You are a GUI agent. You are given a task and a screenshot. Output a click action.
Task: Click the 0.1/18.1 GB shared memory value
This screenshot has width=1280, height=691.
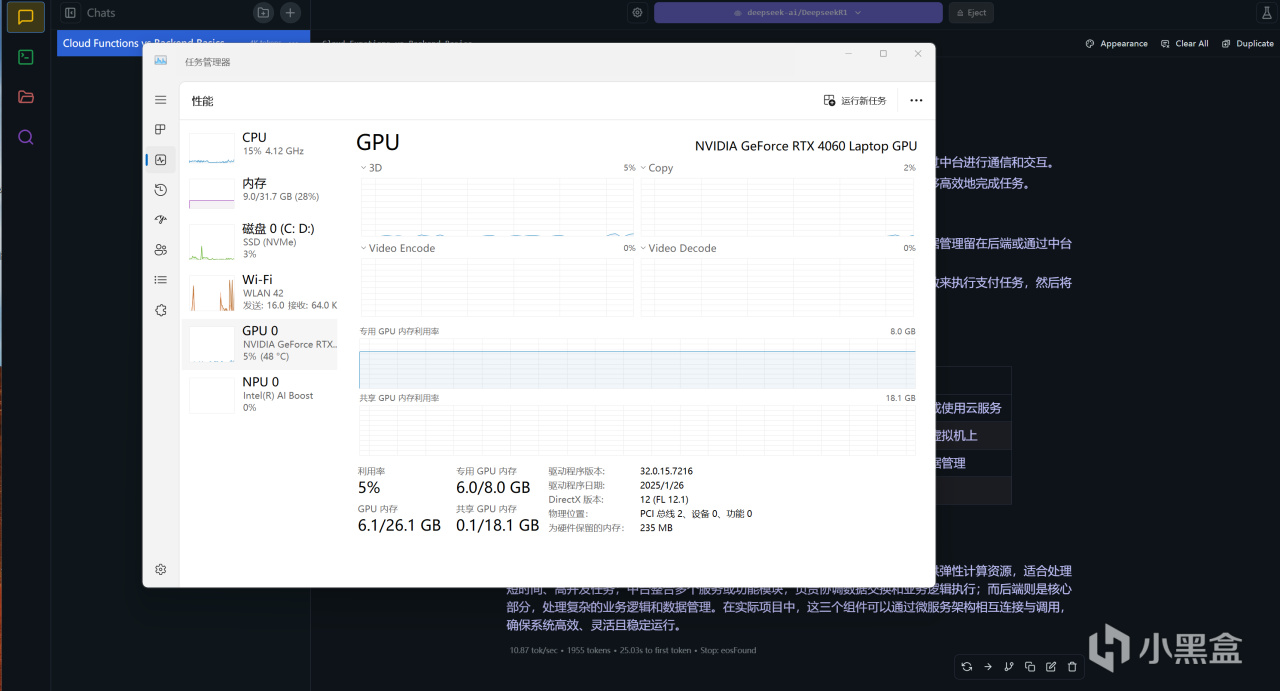pyautogui.click(x=497, y=526)
